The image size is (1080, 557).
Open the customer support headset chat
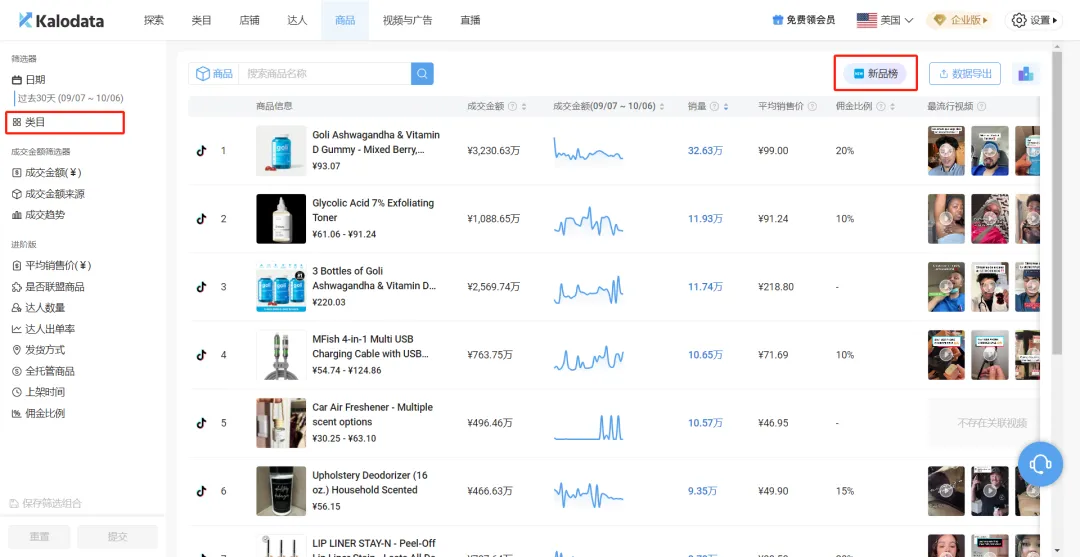[1040, 463]
